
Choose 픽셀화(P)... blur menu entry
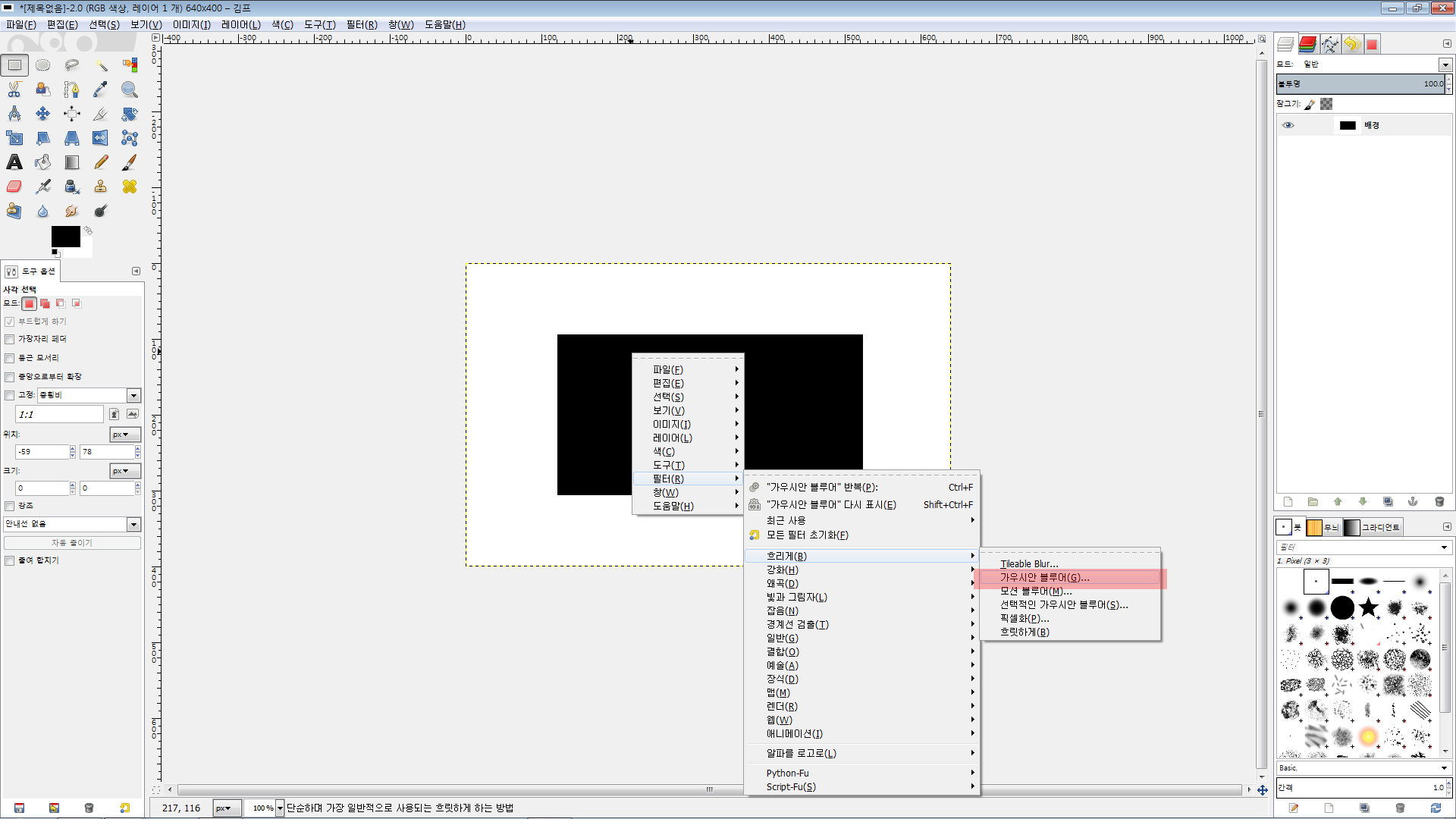point(1069,619)
